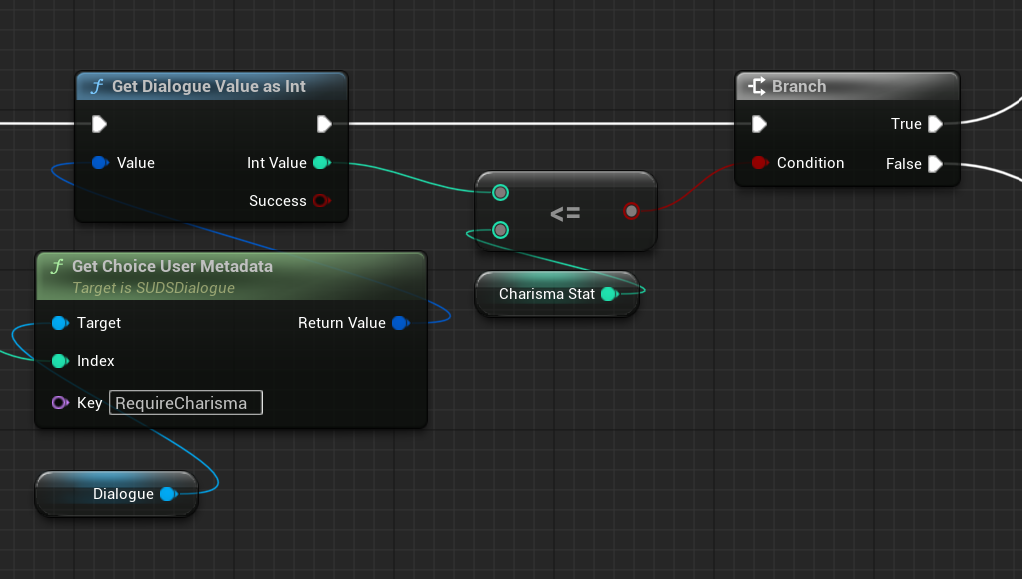Click the top input pin of the <= node
Image resolution: width=1022 pixels, height=579 pixels.
pyautogui.click(x=501, y=193)
